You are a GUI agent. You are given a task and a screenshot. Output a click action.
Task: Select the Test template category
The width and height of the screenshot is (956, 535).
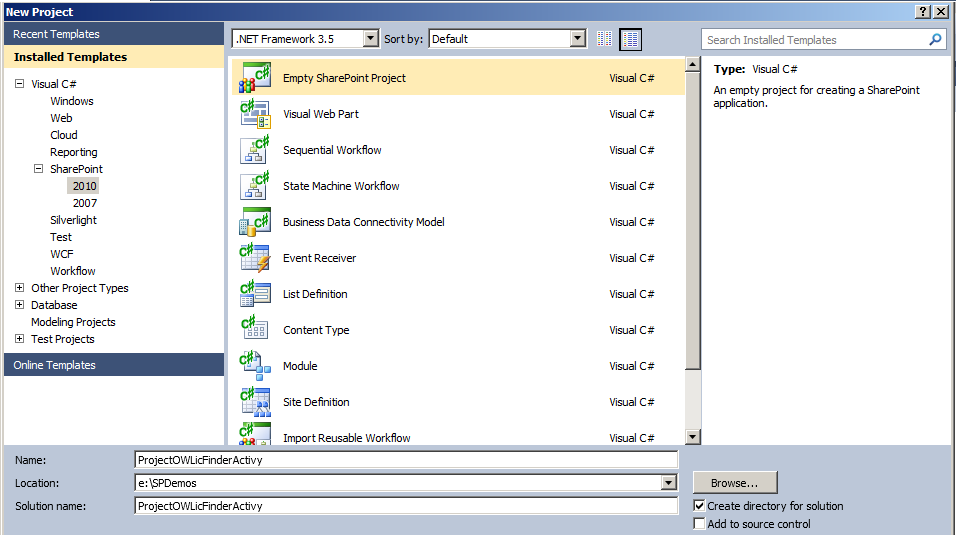tap(61, 237)
